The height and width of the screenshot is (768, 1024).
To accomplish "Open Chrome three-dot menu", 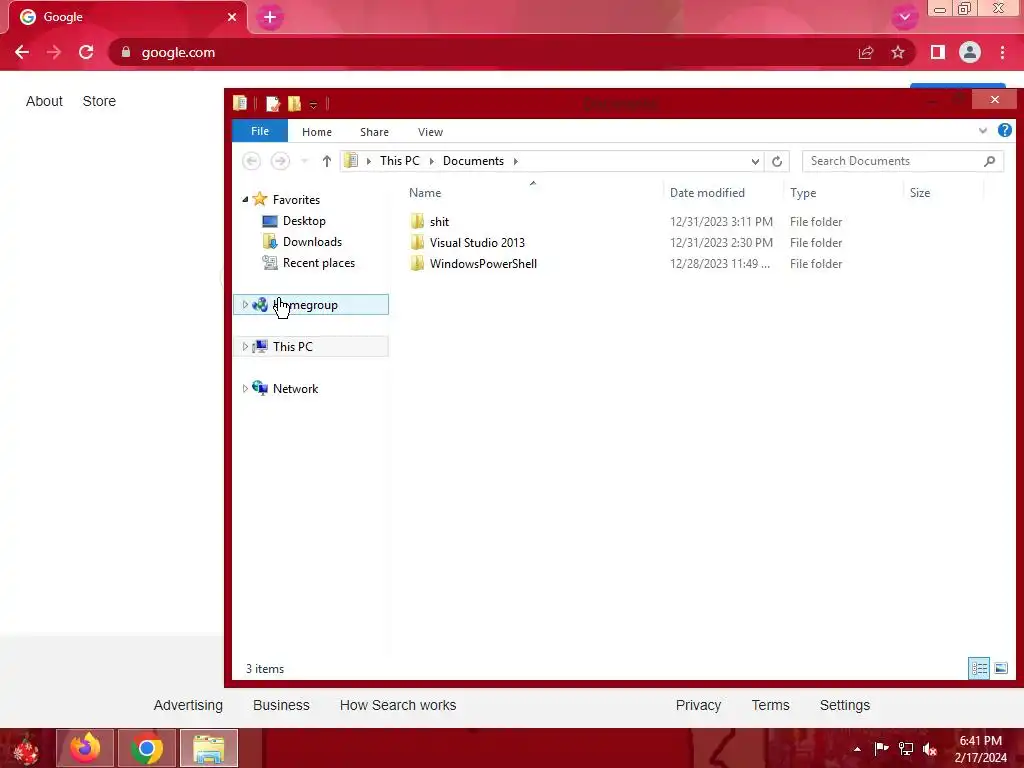I will point(1002,52).
